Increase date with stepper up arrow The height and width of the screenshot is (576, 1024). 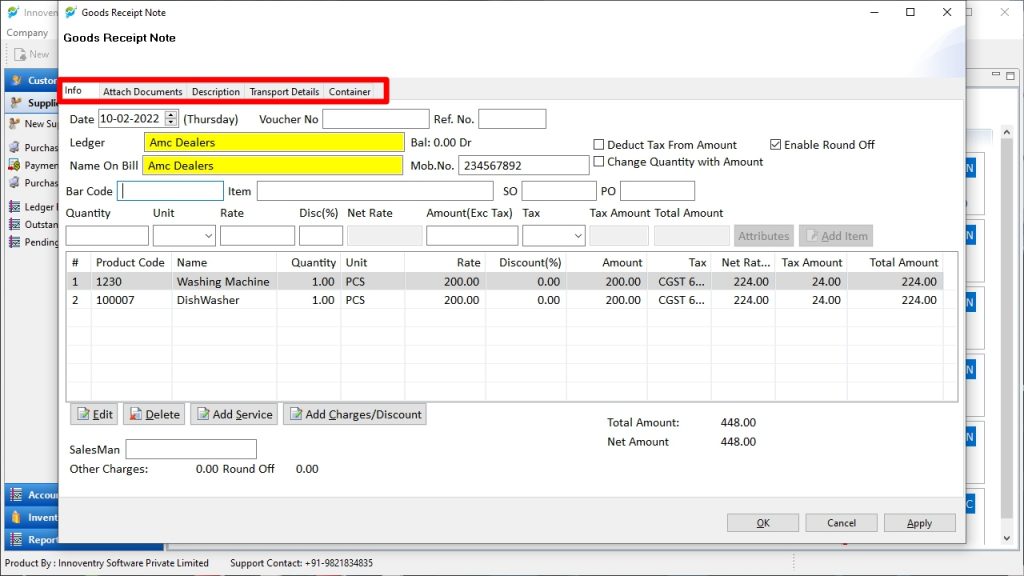coord(171,115)
